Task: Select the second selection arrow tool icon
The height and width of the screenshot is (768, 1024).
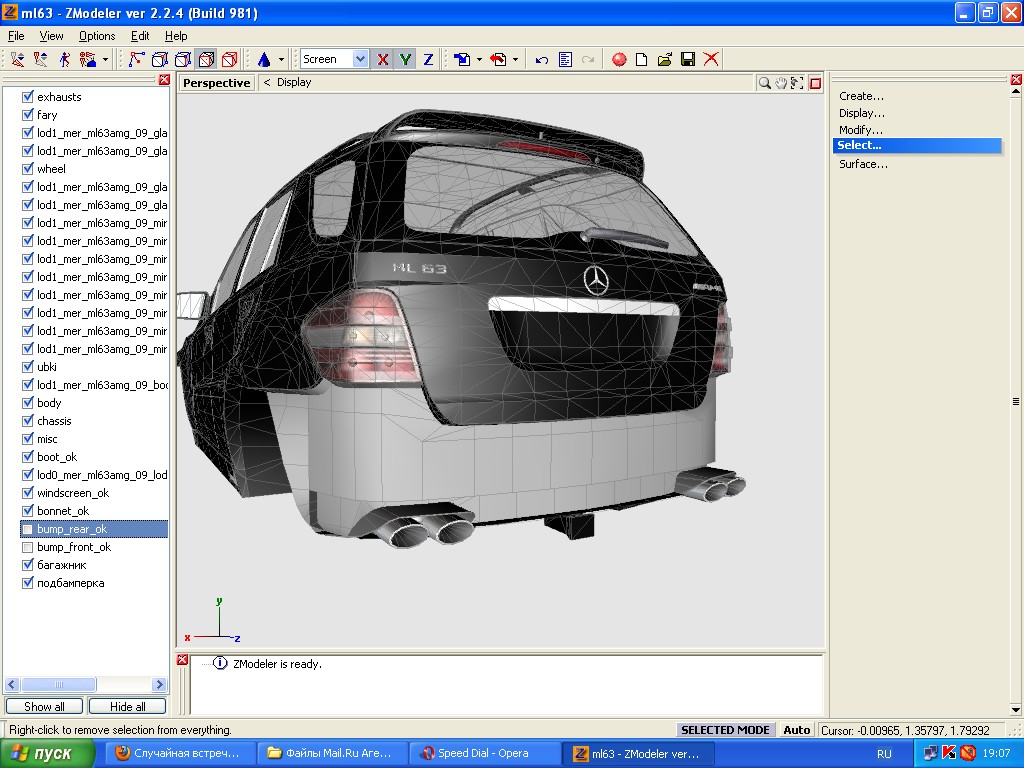Action: tap(40, 59)
